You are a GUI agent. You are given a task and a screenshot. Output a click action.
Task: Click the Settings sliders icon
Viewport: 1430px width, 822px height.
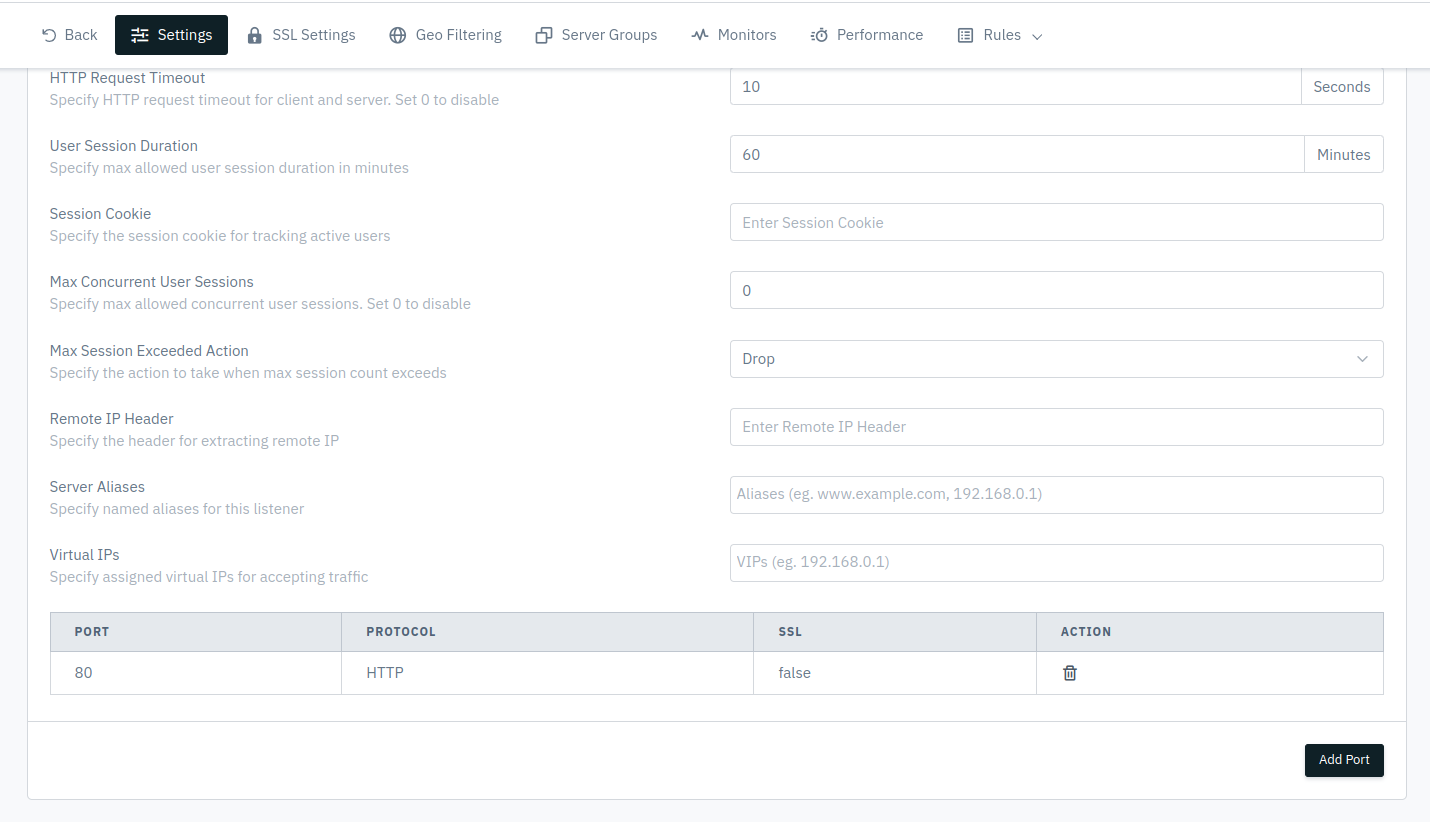click(140, 35)
